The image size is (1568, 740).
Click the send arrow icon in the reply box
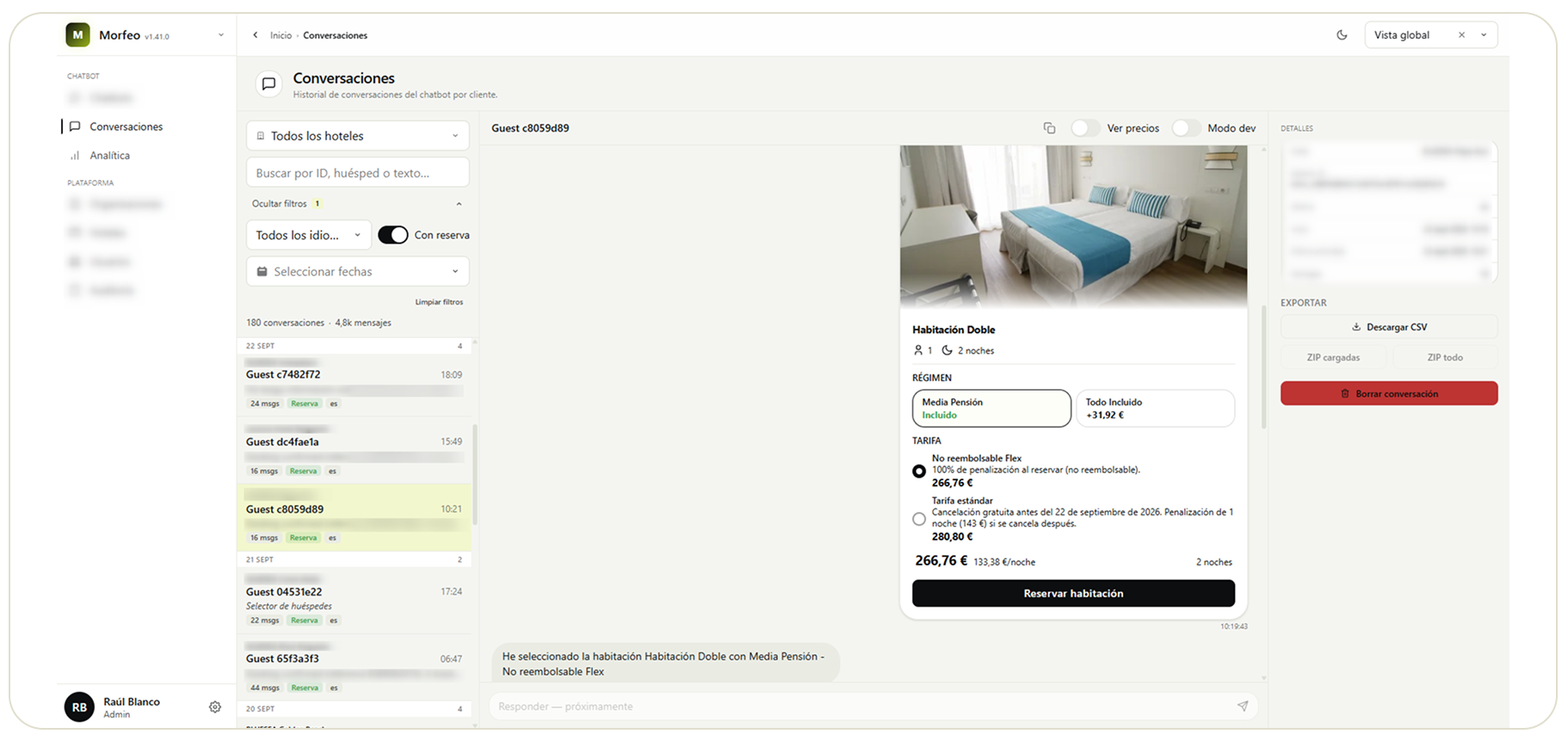(x=1243, y=706)
